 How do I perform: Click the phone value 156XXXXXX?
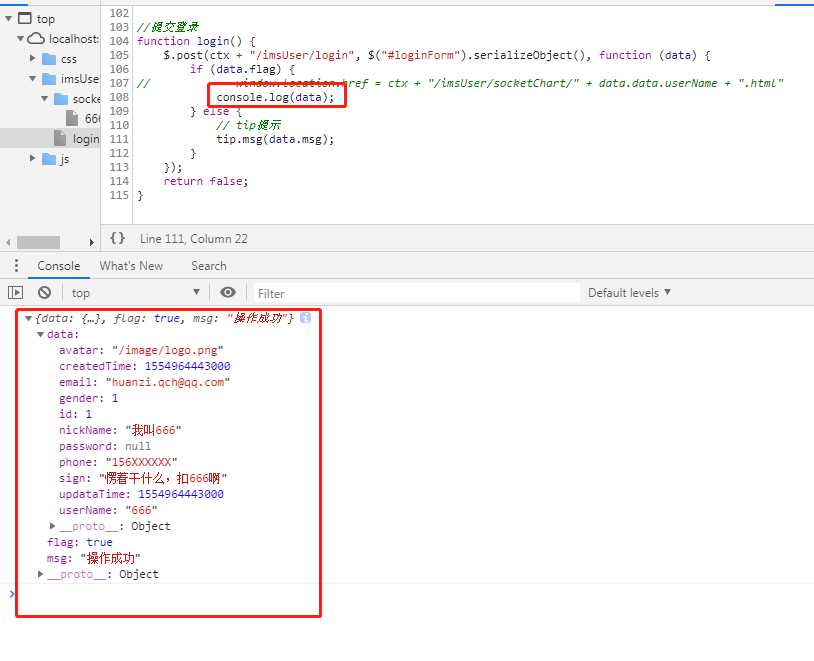pos(141,462)
